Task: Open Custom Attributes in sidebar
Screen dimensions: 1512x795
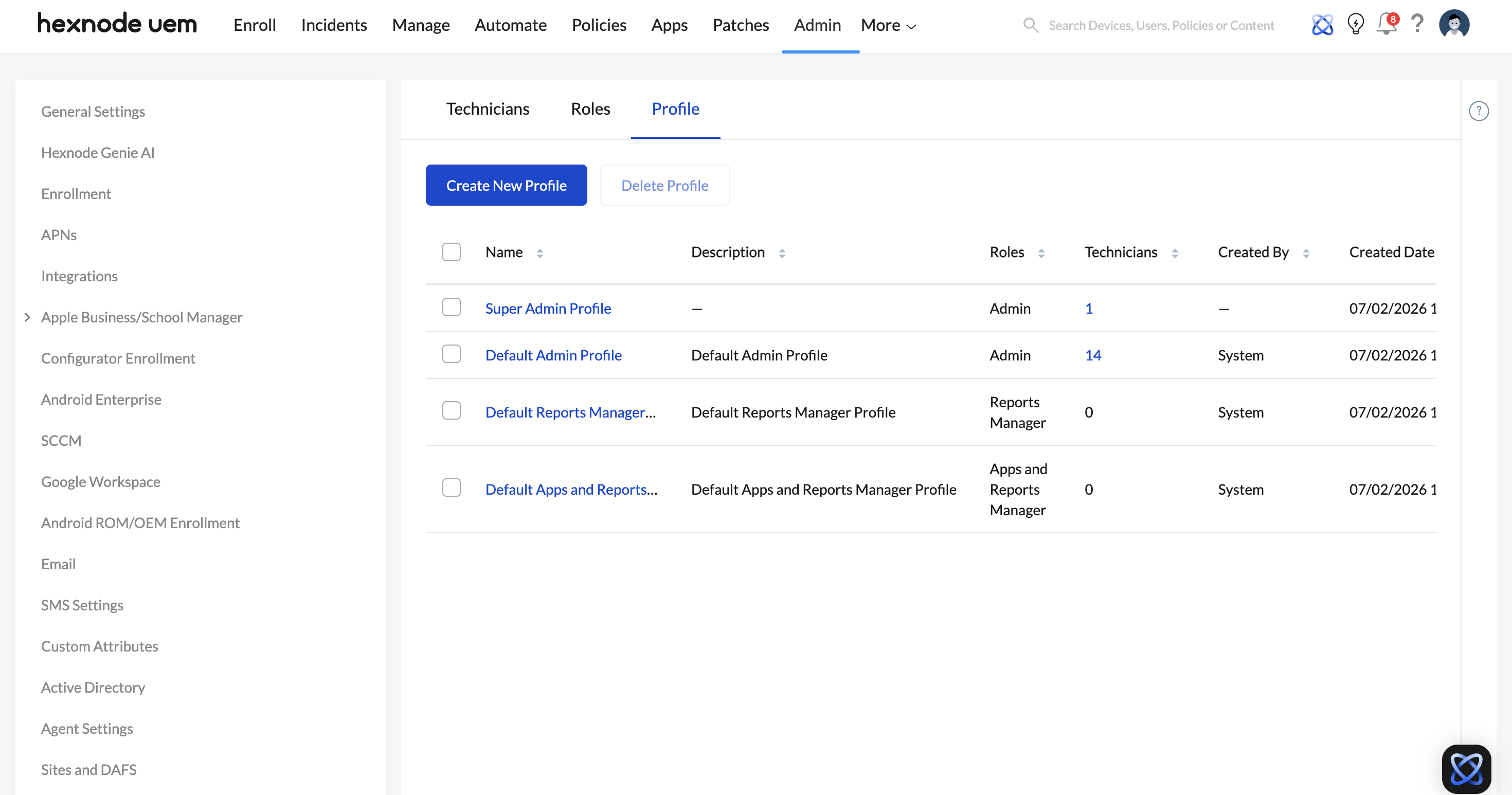Action: click(99, 645)
